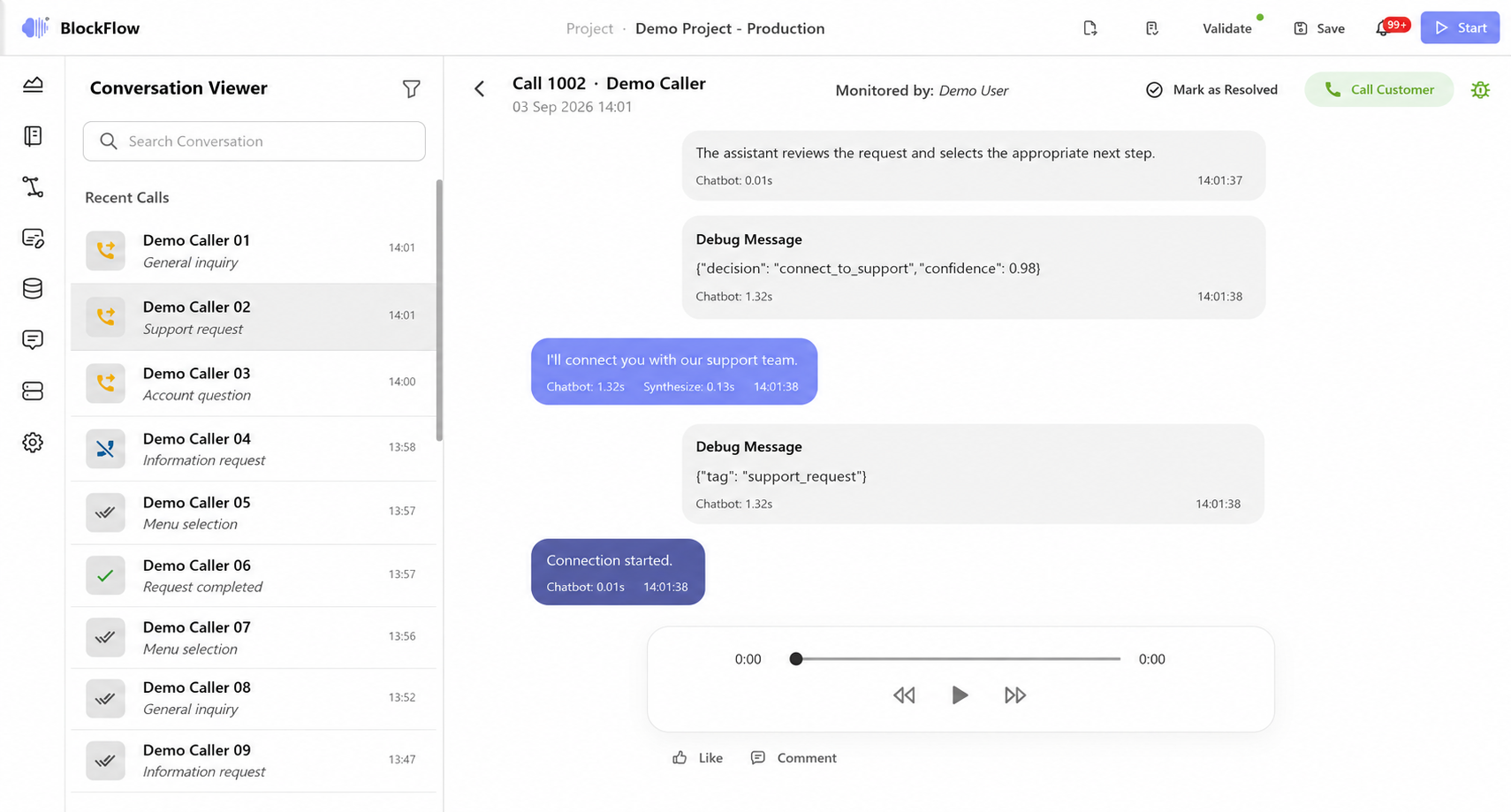Select Demo Caller 06 Request completed call

253,575
